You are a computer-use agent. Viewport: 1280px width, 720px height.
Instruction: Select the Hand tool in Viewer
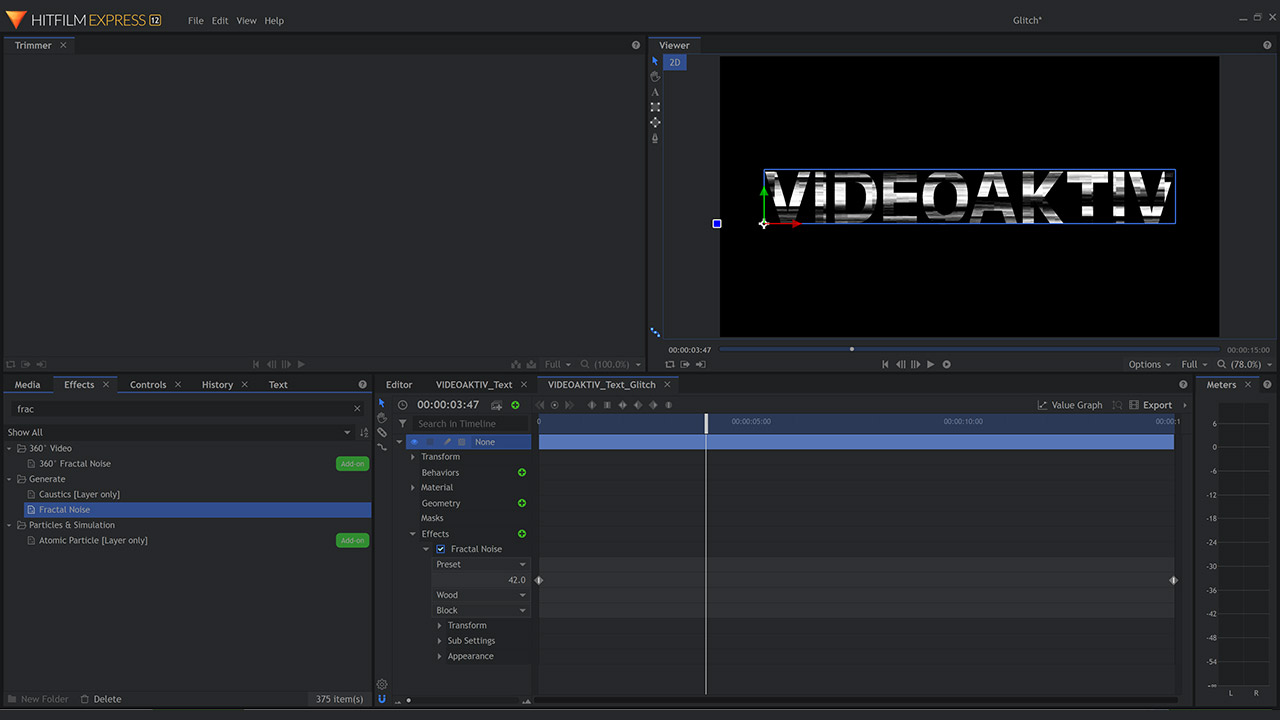point(655,76)
